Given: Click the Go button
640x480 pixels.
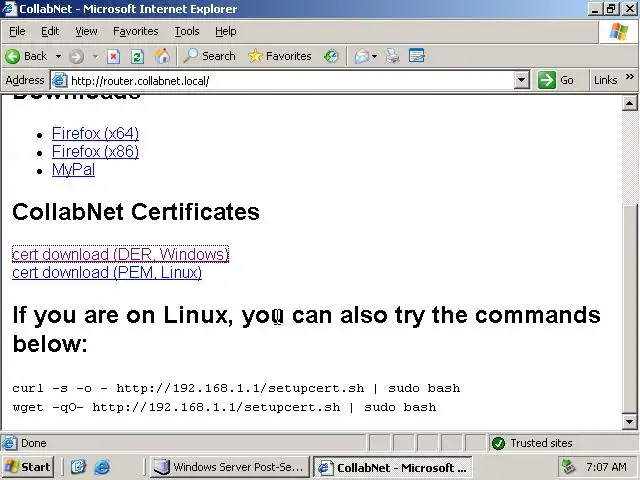Looking at the screenshot, I should tap(556, 80).
